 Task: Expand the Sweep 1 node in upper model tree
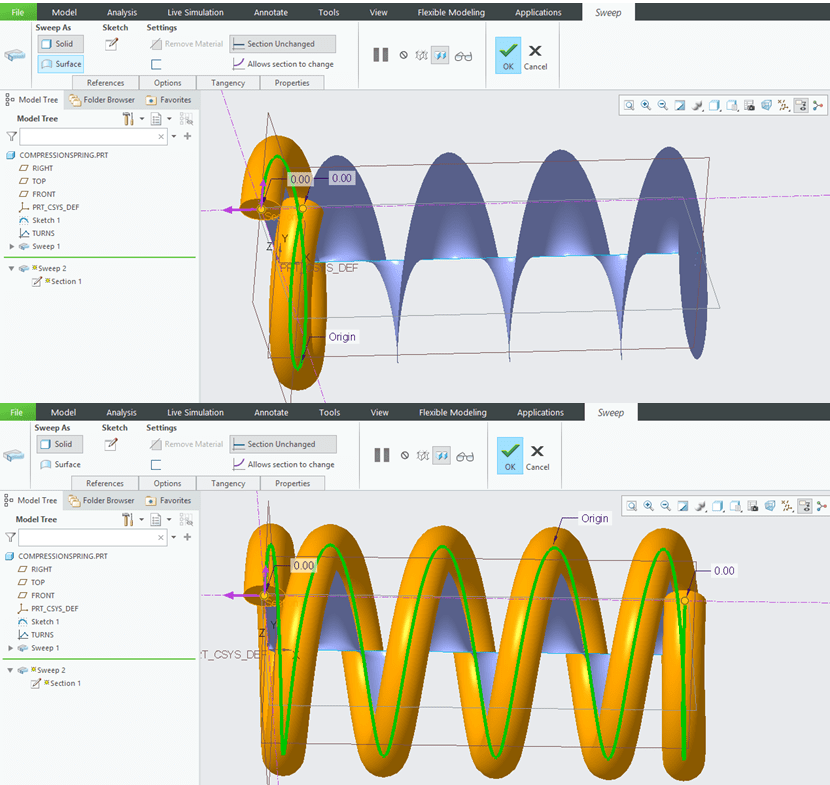(12, 246)
